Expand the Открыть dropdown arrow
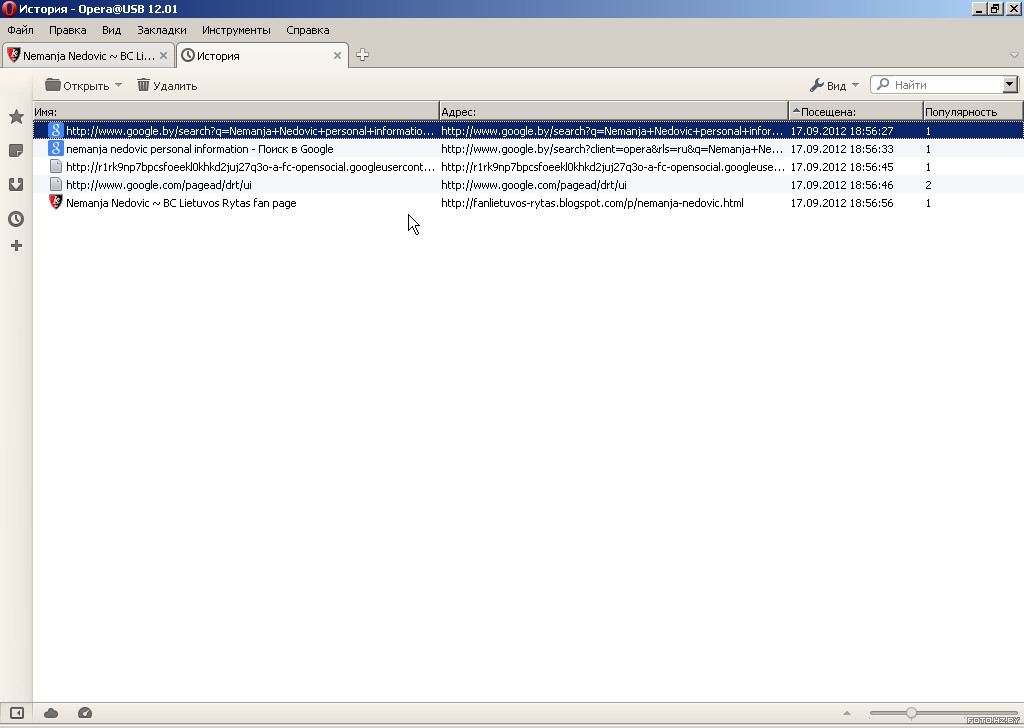This screenshot has width=1024, height=728. pos(118,85)
